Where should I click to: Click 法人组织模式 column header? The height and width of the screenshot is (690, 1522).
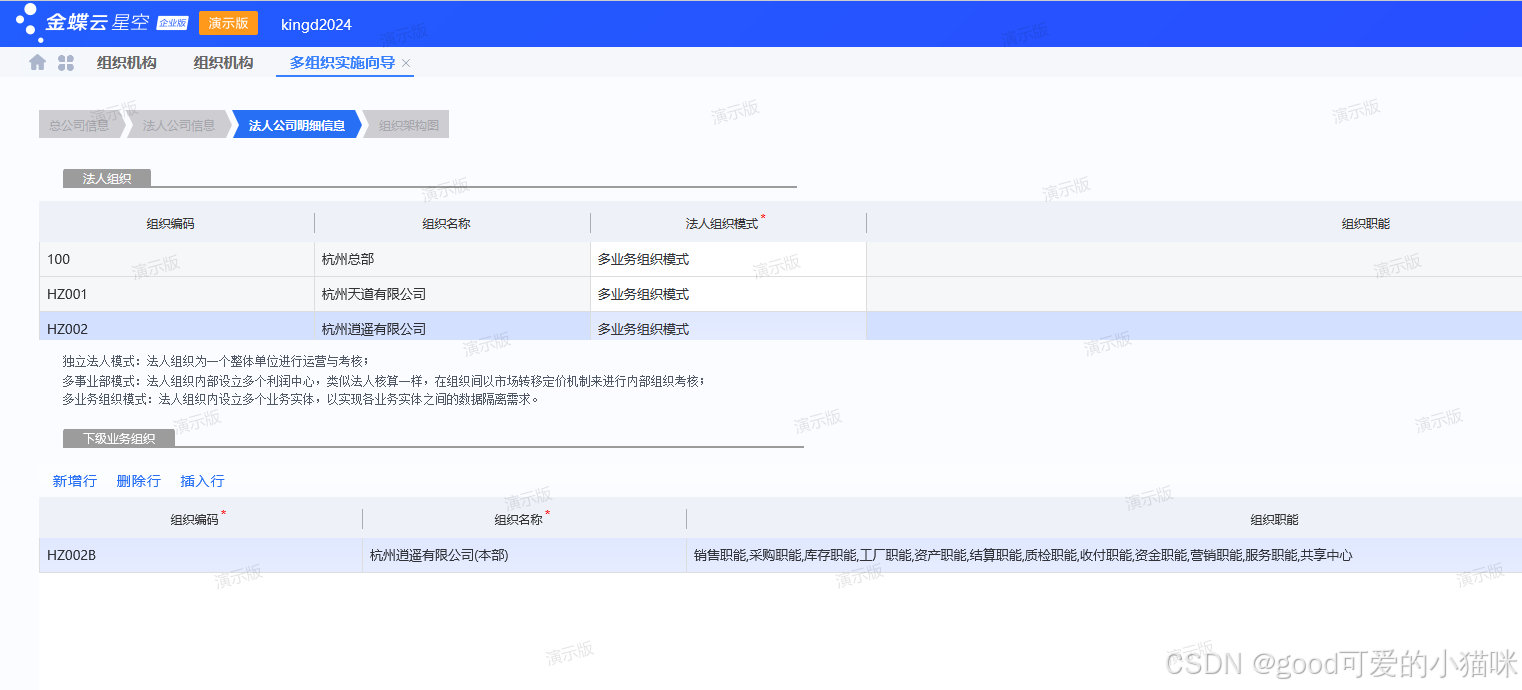[728, 223]
